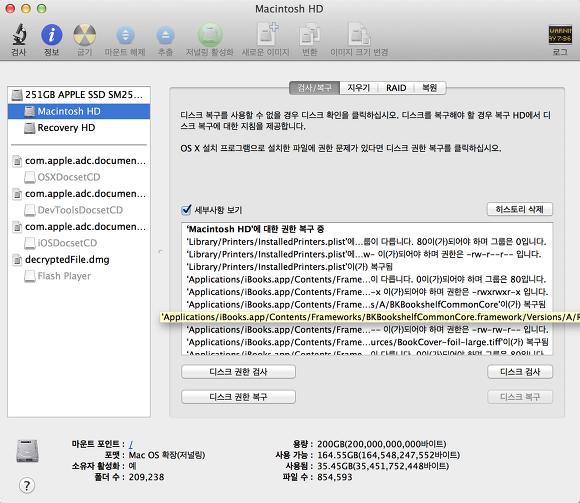Open the mount point '/' link

[x=131, y=444]
